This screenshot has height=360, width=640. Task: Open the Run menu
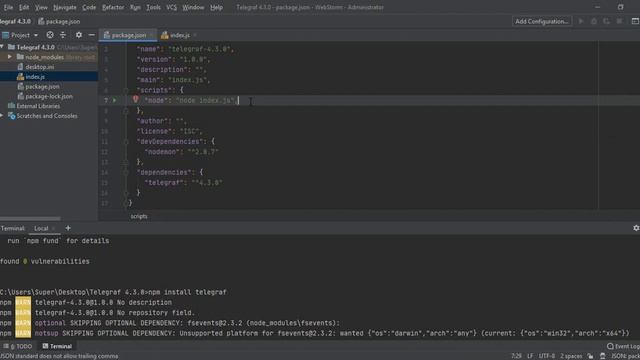pyautogui.click(x=135, y=7)
